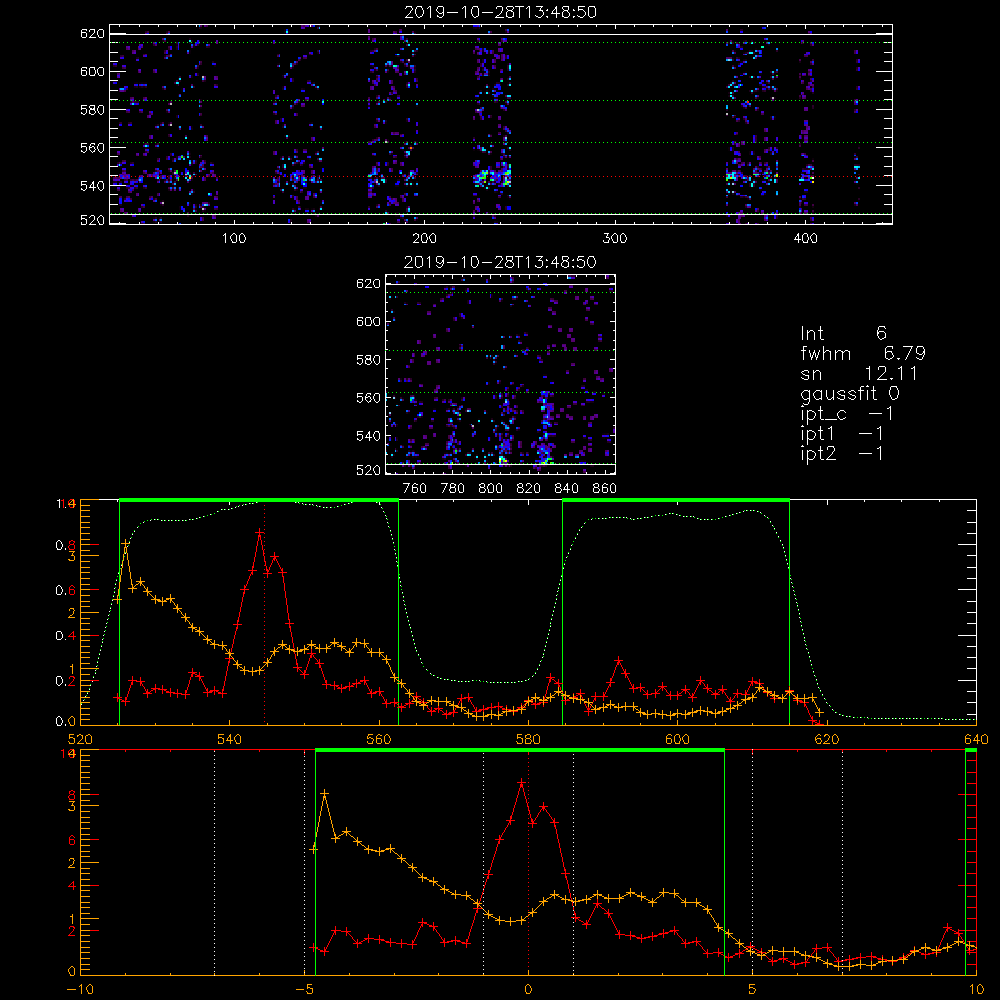Image resolution: width=1000 pixels, height=1000 pixels.
Task: Select the 'sn 12.11' readout text
Action: pyautogui.click(x=859, y=374)
